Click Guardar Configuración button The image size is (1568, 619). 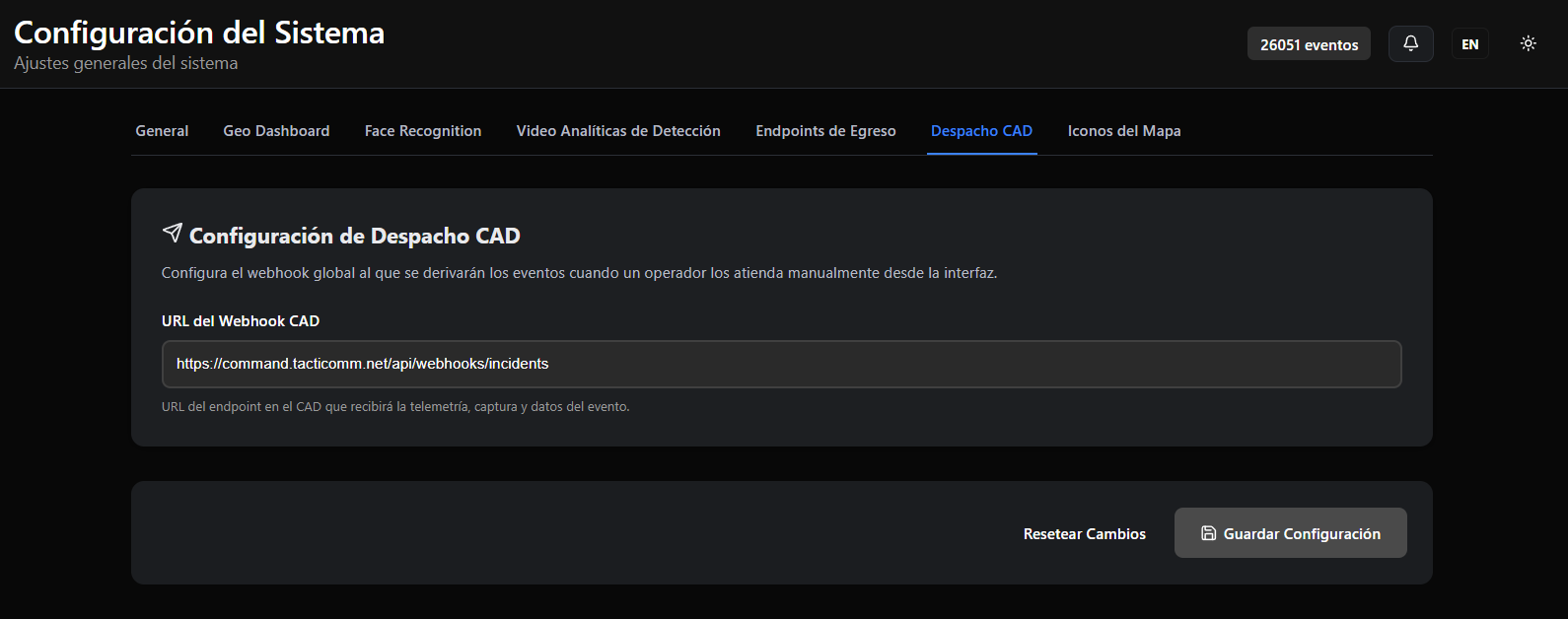point(1290,533)
